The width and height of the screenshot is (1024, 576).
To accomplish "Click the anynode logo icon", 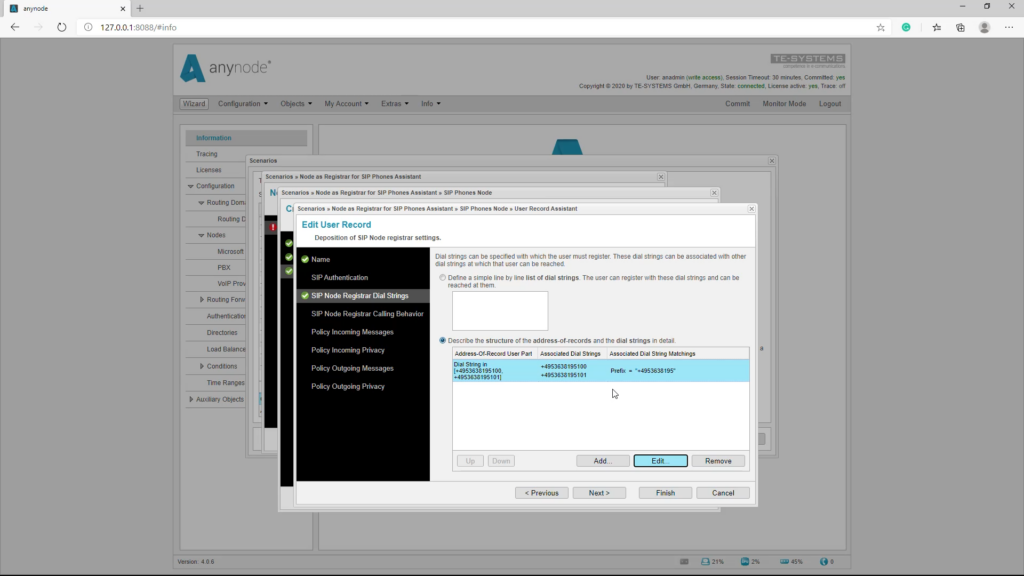I will tap(192, 69).
